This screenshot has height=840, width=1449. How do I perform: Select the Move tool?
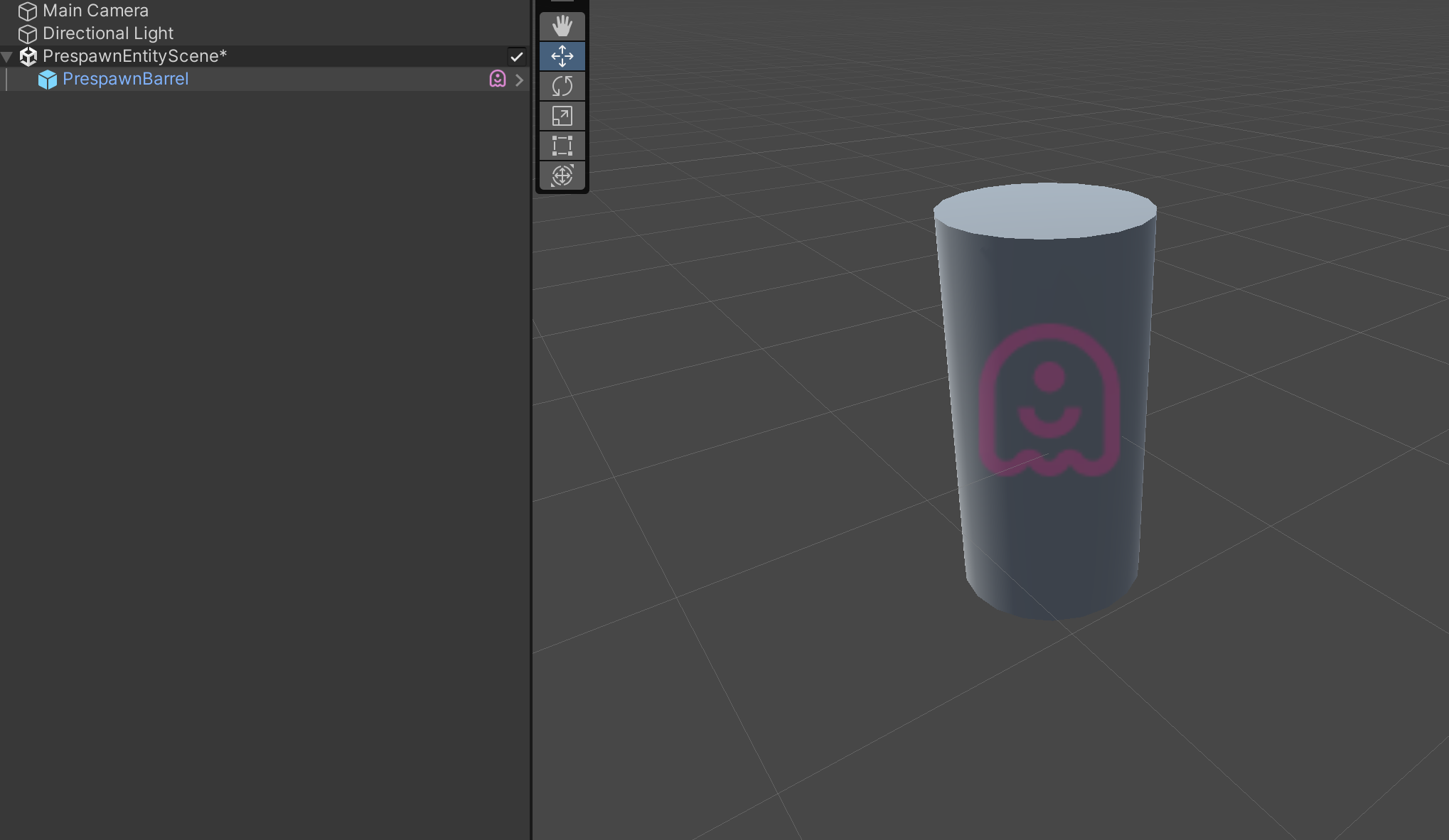pyautogui.click(x=562, y=56)
